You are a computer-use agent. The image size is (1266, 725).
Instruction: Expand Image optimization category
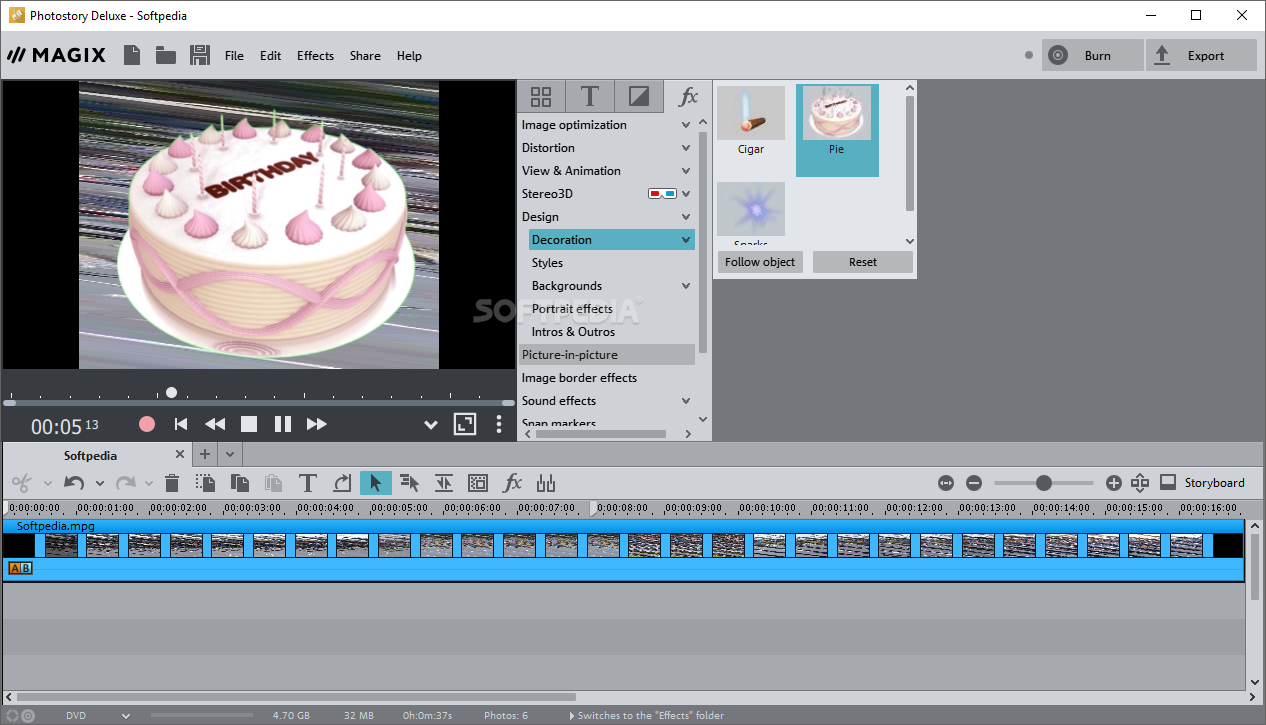pos(686,125)
